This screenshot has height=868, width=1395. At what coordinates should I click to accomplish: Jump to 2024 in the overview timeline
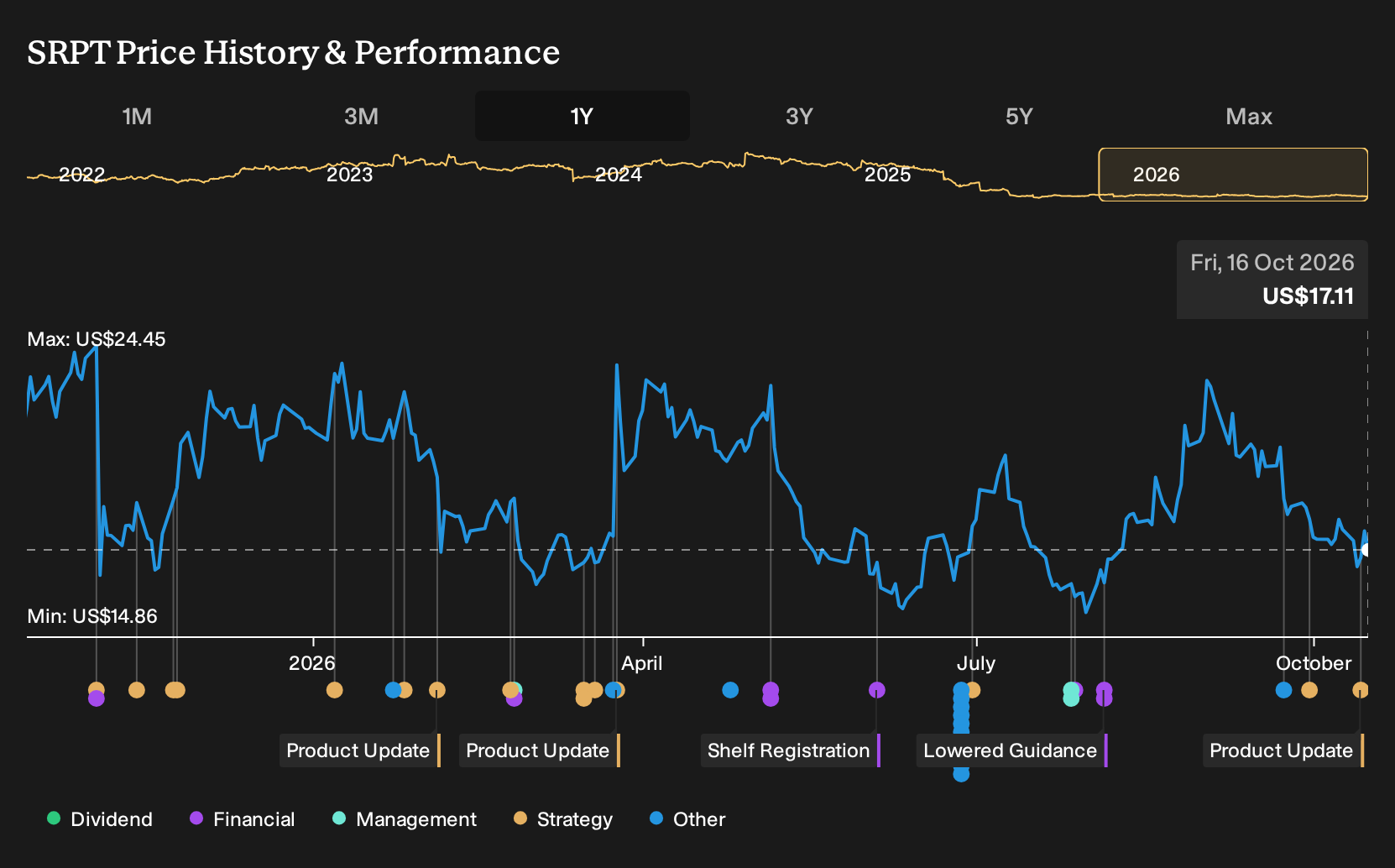click(619, 175)
